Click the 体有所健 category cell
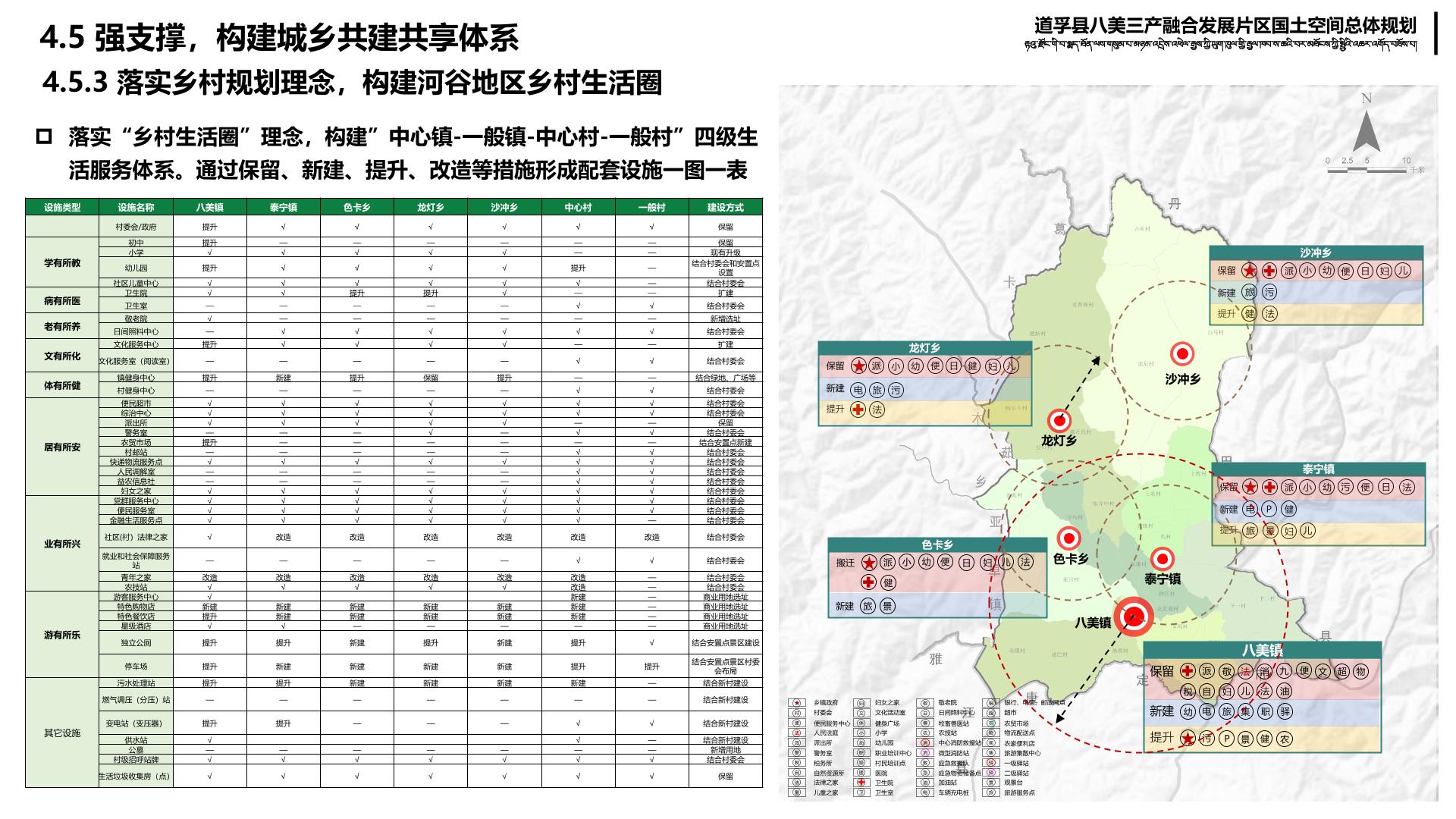Image resolution: width=1456 pixels, height=819 pixels. coord(62,385)
